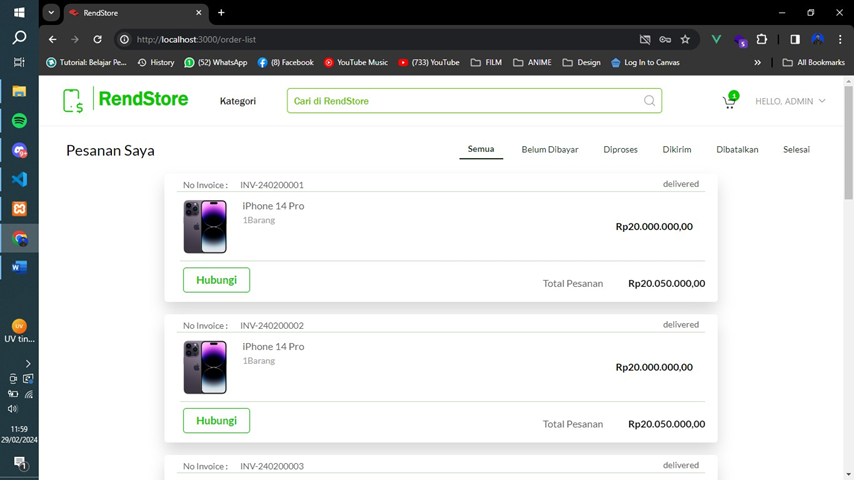Open the tab search dropdown arrow
854x480 pixels.
point(51,13)
